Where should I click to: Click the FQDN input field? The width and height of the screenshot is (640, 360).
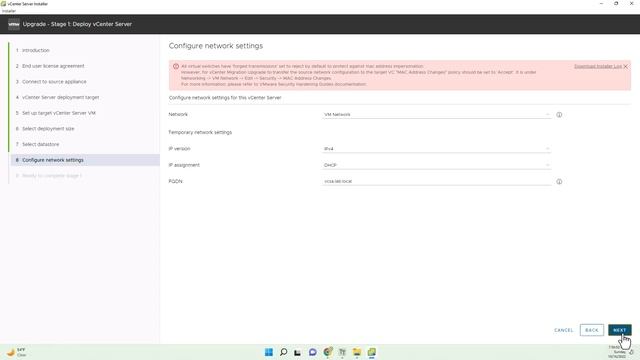tap(436, 181)
